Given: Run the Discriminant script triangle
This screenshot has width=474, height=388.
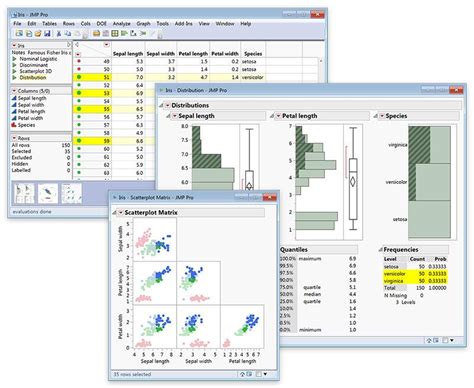Looking at the screenshot, I should [14, 65].
